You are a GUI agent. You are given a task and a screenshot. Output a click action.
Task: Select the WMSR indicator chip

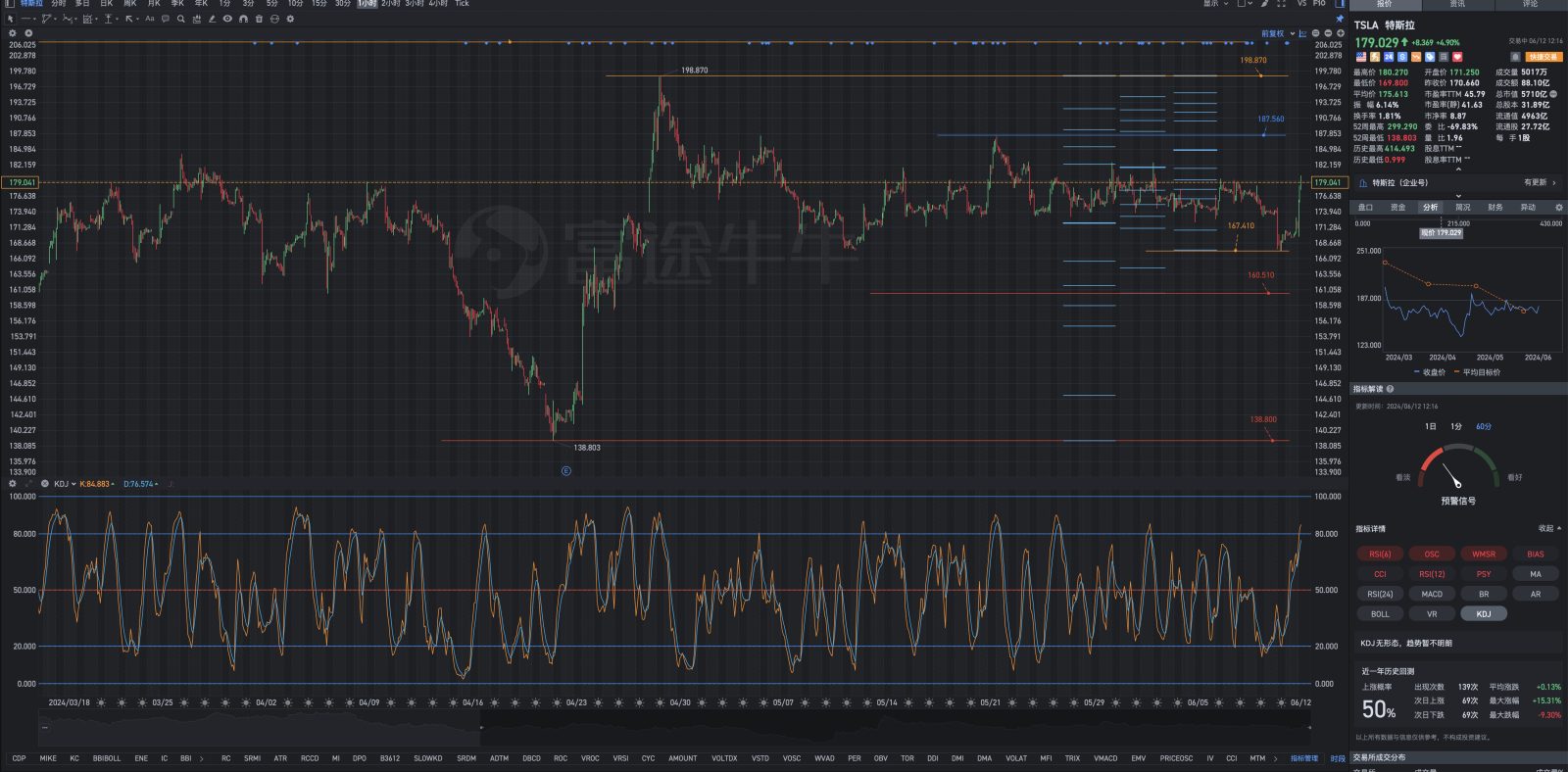click(x=1484, y=555)
